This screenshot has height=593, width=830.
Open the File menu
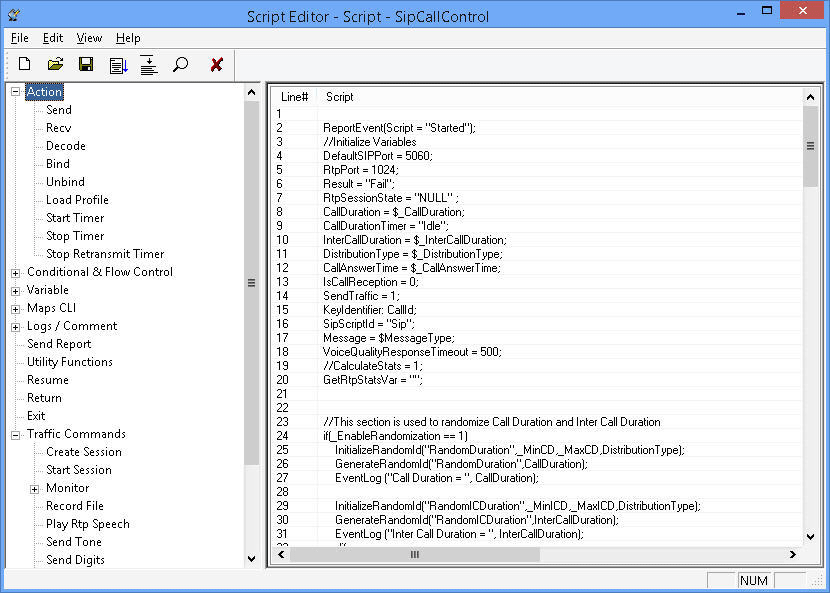click(20, 38)
